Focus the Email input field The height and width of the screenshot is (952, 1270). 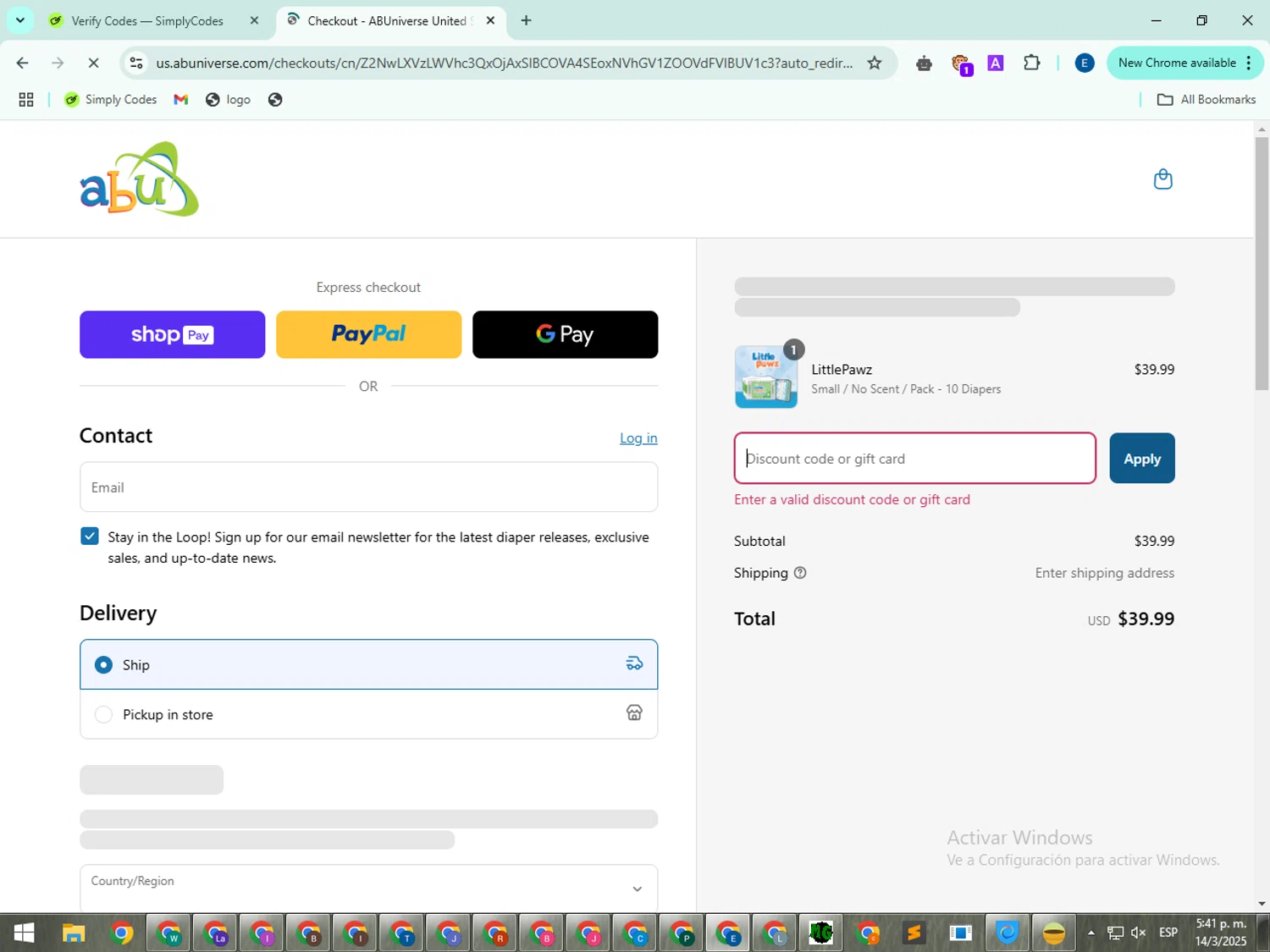(368, 487)
